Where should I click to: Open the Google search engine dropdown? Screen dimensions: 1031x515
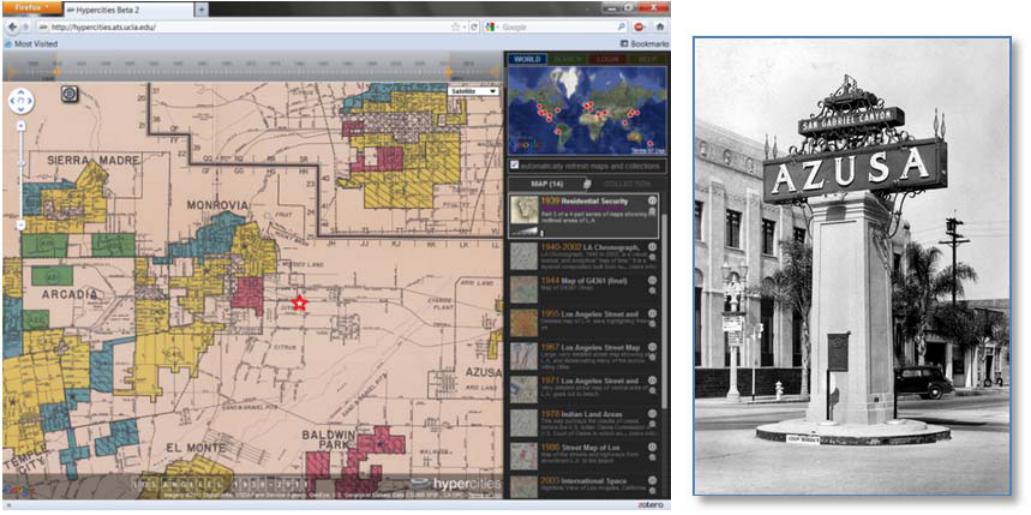coord(492,27)
